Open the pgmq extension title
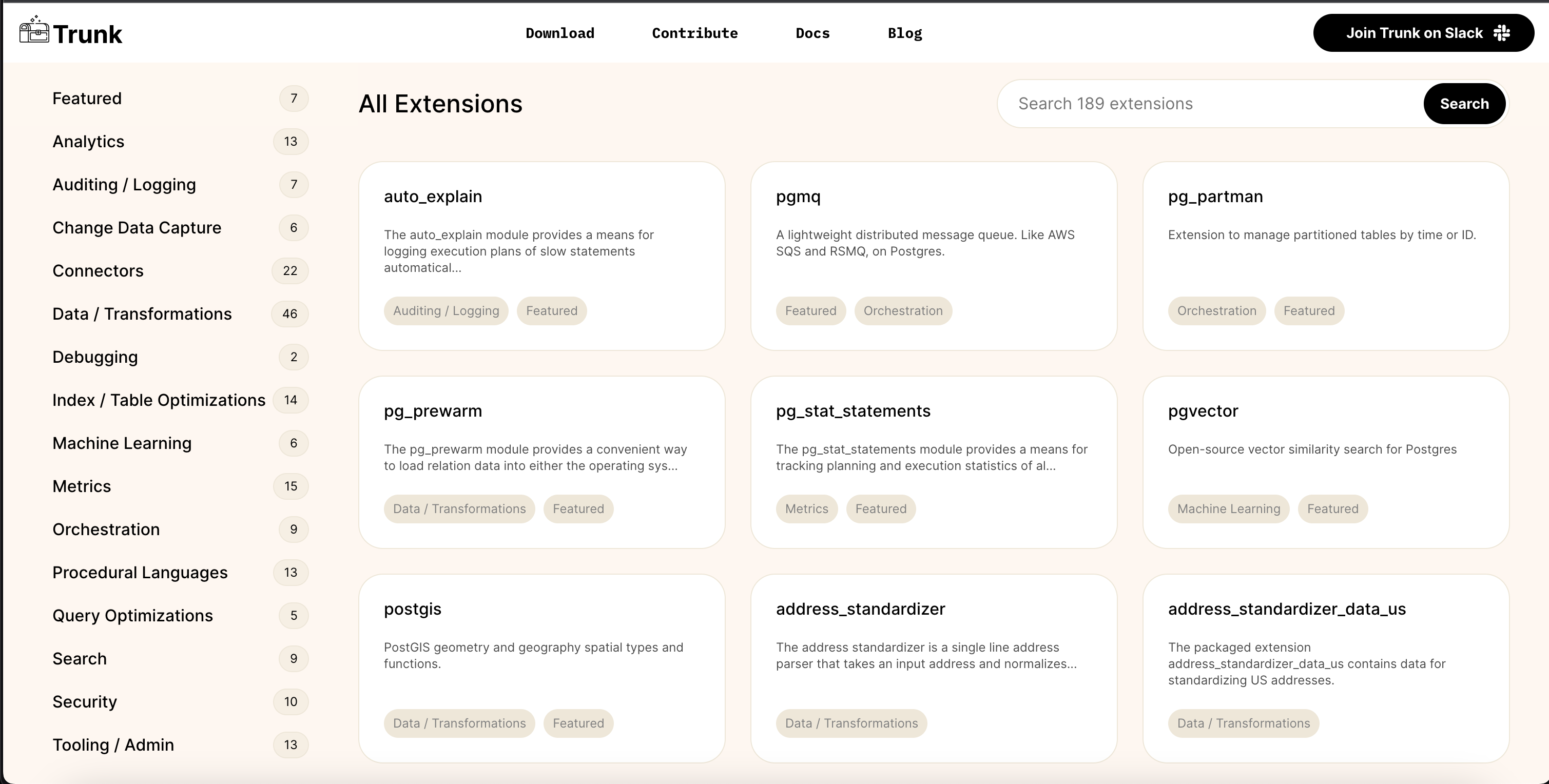Image resolution: width=1549 pixels, height=784 pixels. 798,197
